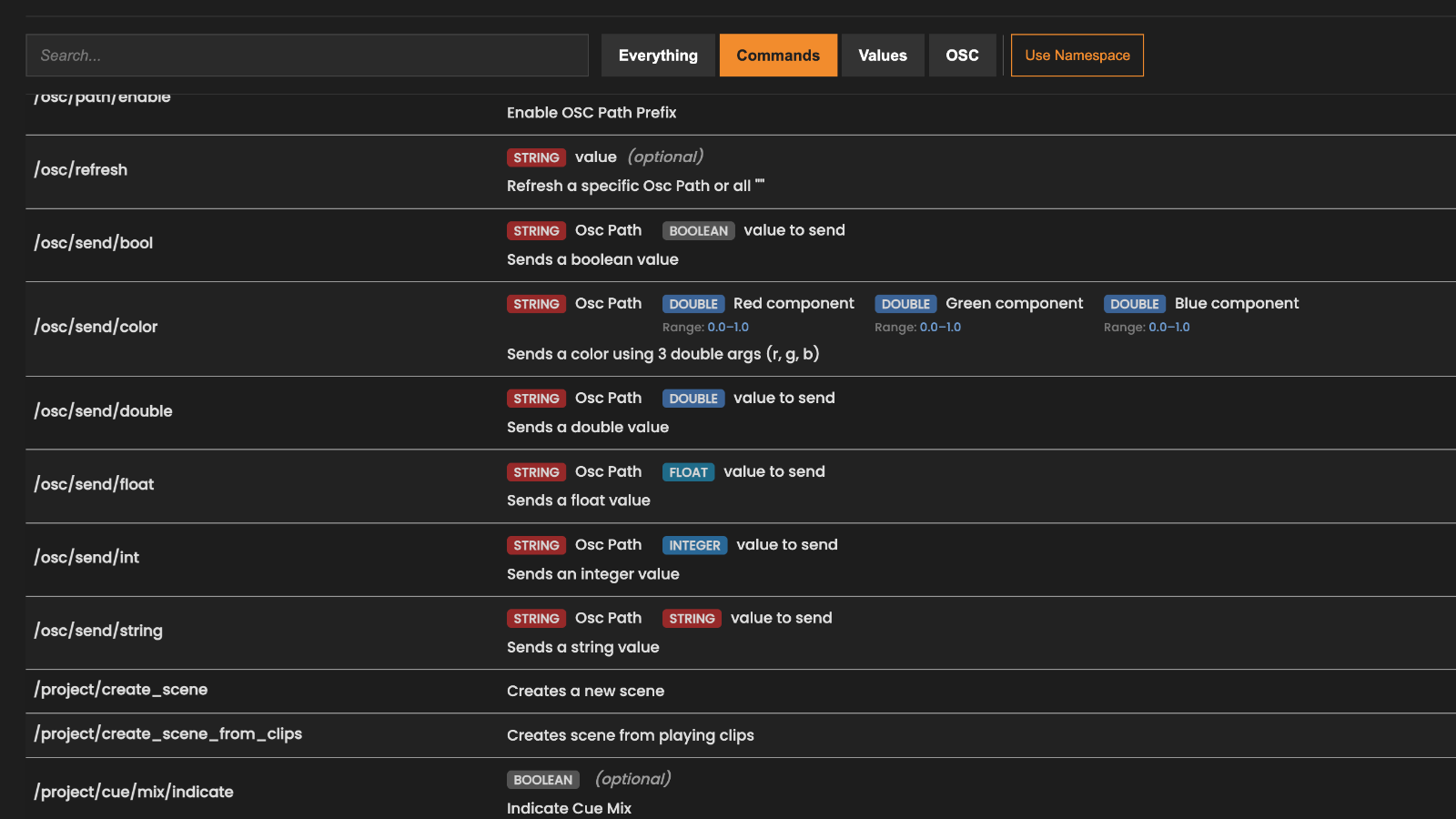Click the INTEGER type badge

click(x=694, y=545)
